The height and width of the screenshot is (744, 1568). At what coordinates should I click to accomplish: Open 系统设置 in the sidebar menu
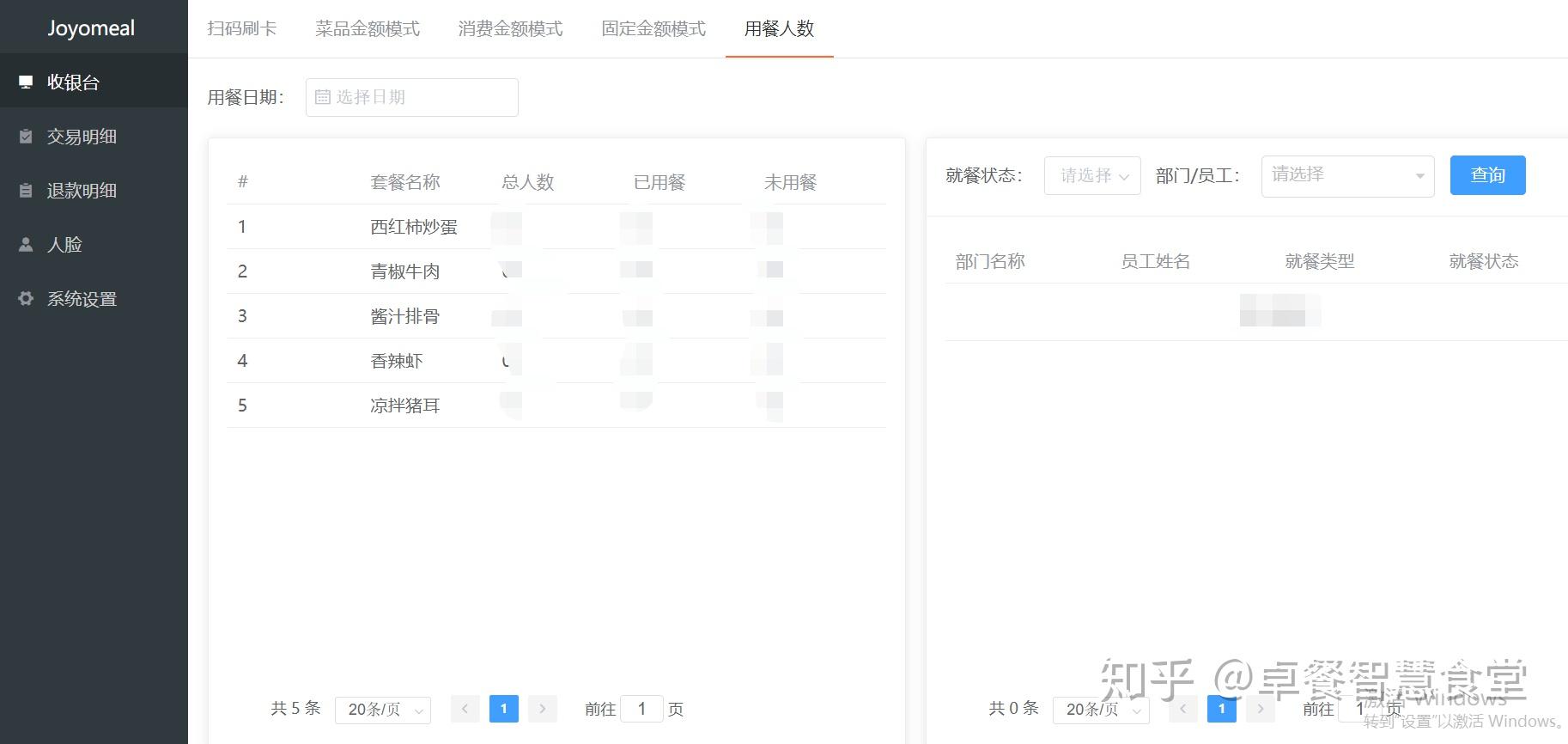pyautogui.click(x=94, y=298)
